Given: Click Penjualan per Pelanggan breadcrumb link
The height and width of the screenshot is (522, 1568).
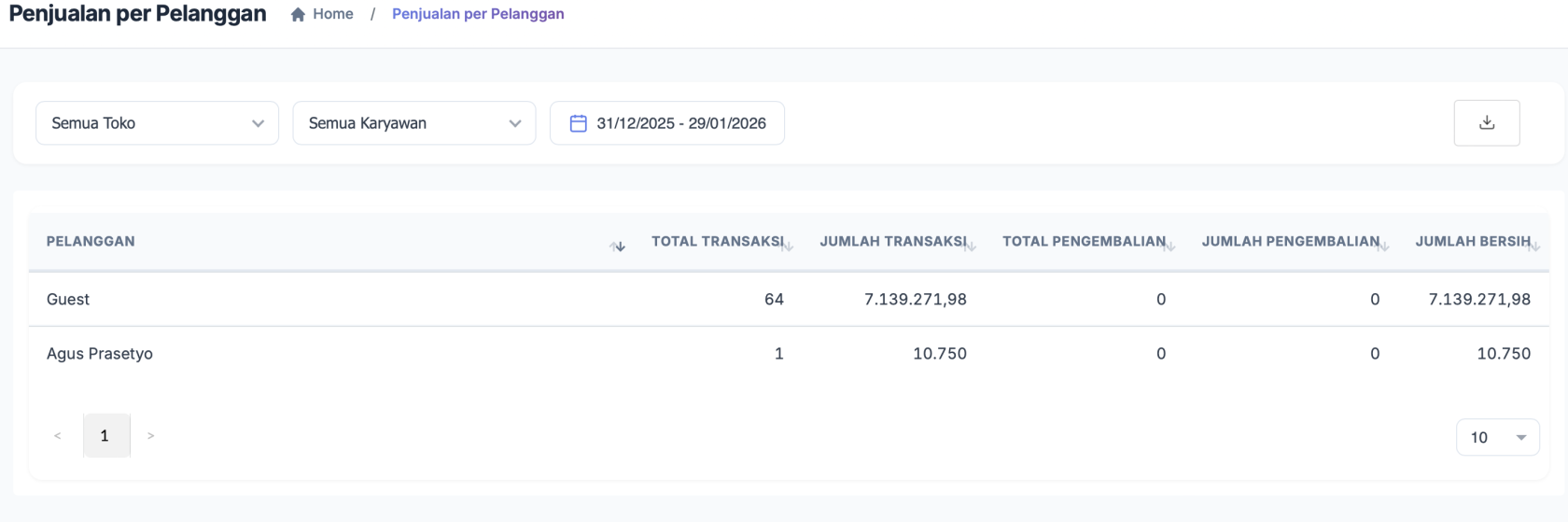Looking at the screenshot, I should coord(478,14).
